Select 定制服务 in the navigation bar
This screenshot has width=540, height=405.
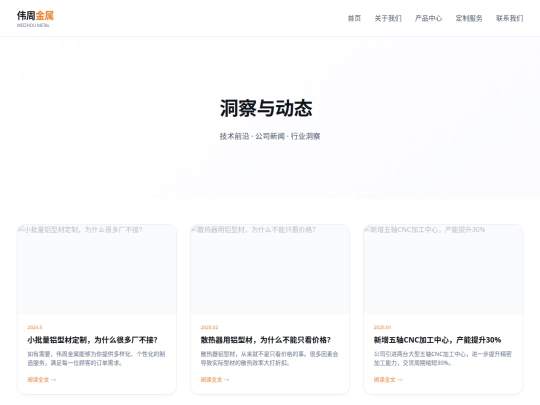click(469, 18)
